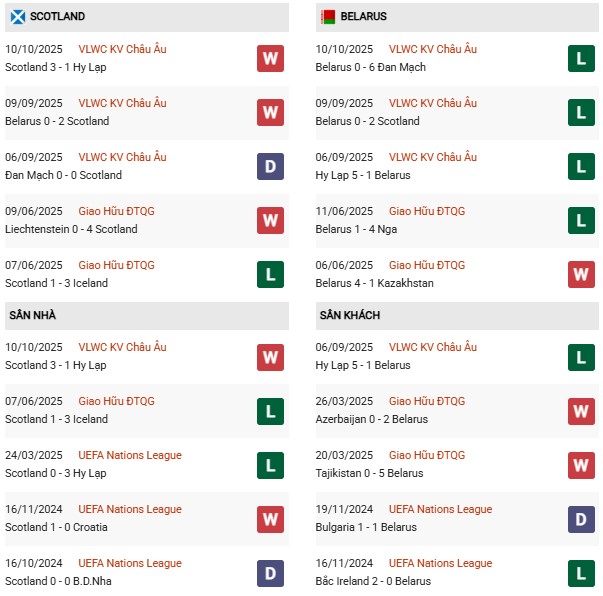Select the SÂN NHÀ section header
Image resolution: width=603 pixels, height=596 pixels.
pyautogui.click(x=33, y=315)
